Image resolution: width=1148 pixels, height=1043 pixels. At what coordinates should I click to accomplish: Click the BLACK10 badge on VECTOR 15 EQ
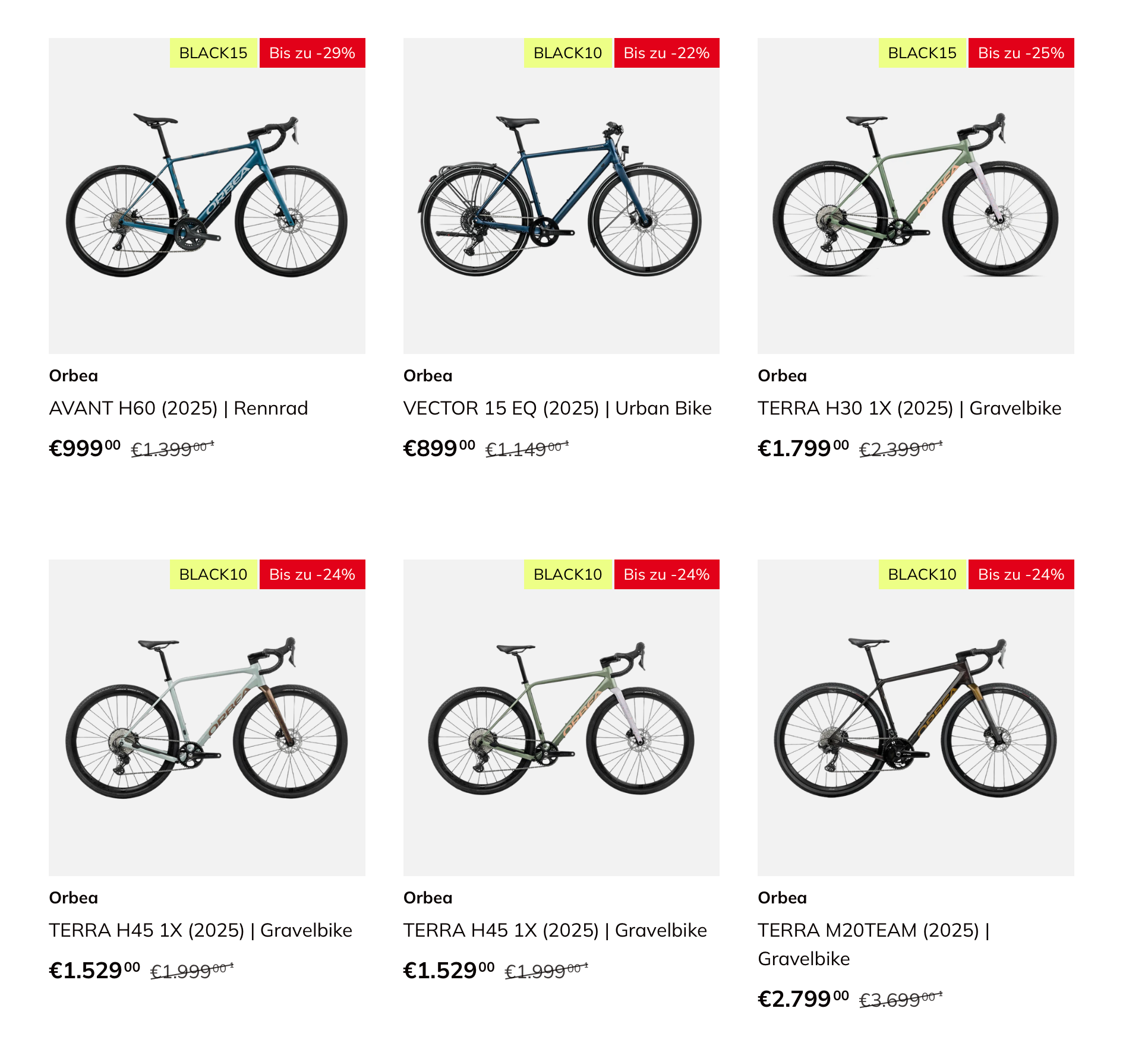[x=567, y=53]
